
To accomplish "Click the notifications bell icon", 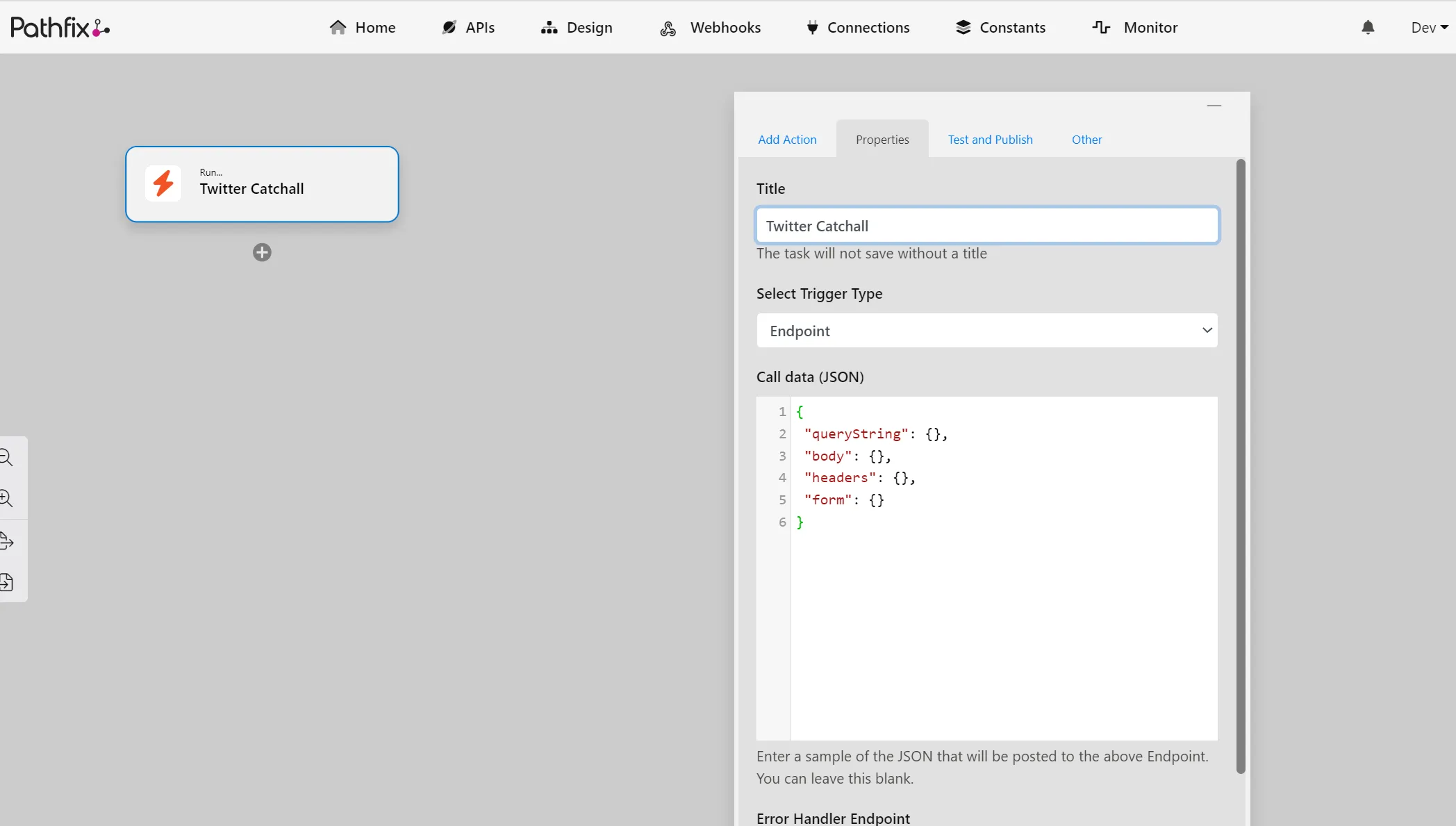I will [1368, 27].
